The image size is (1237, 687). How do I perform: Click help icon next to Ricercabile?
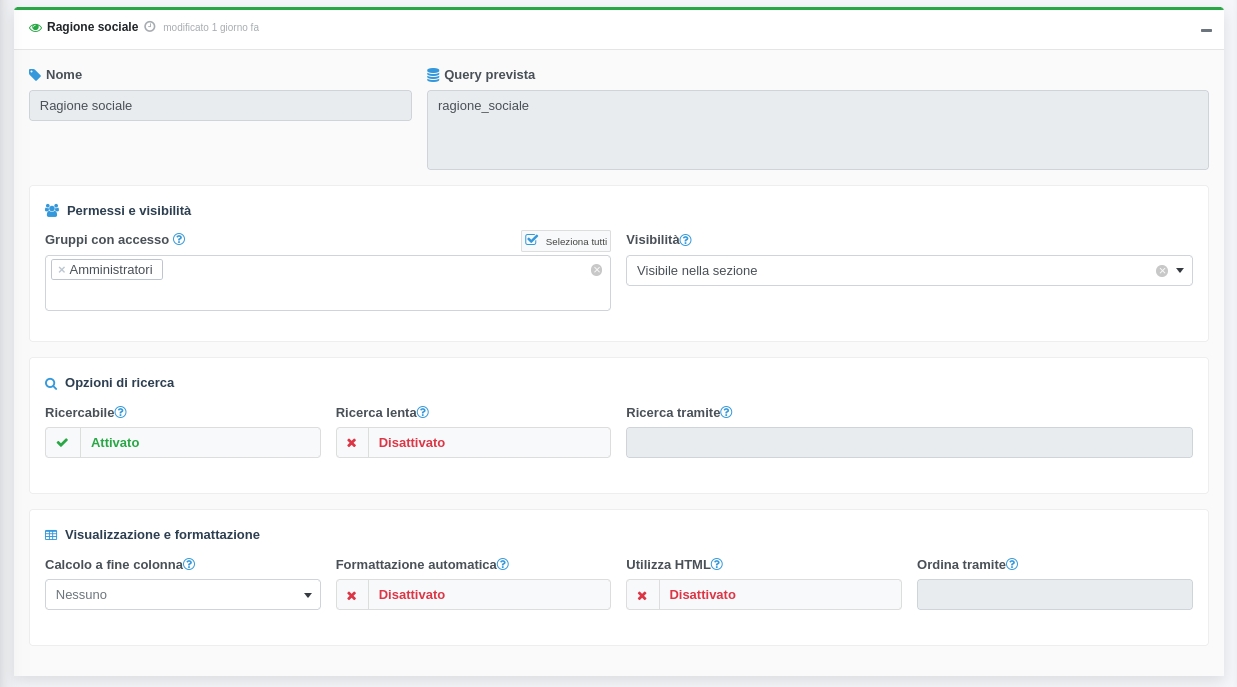click(121, 412)
